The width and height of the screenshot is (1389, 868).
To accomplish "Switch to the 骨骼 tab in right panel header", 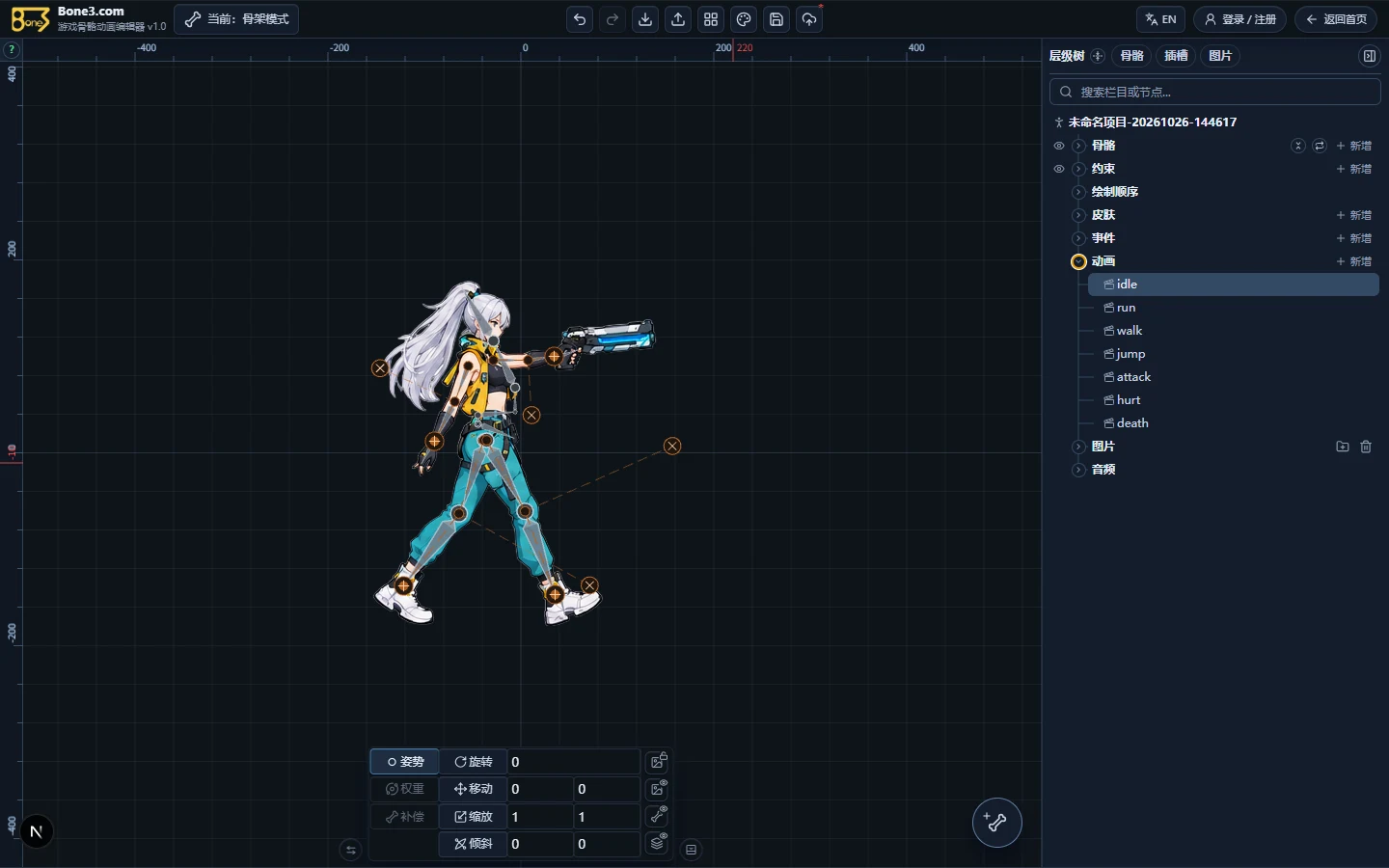I will (x=1132, y=56).
